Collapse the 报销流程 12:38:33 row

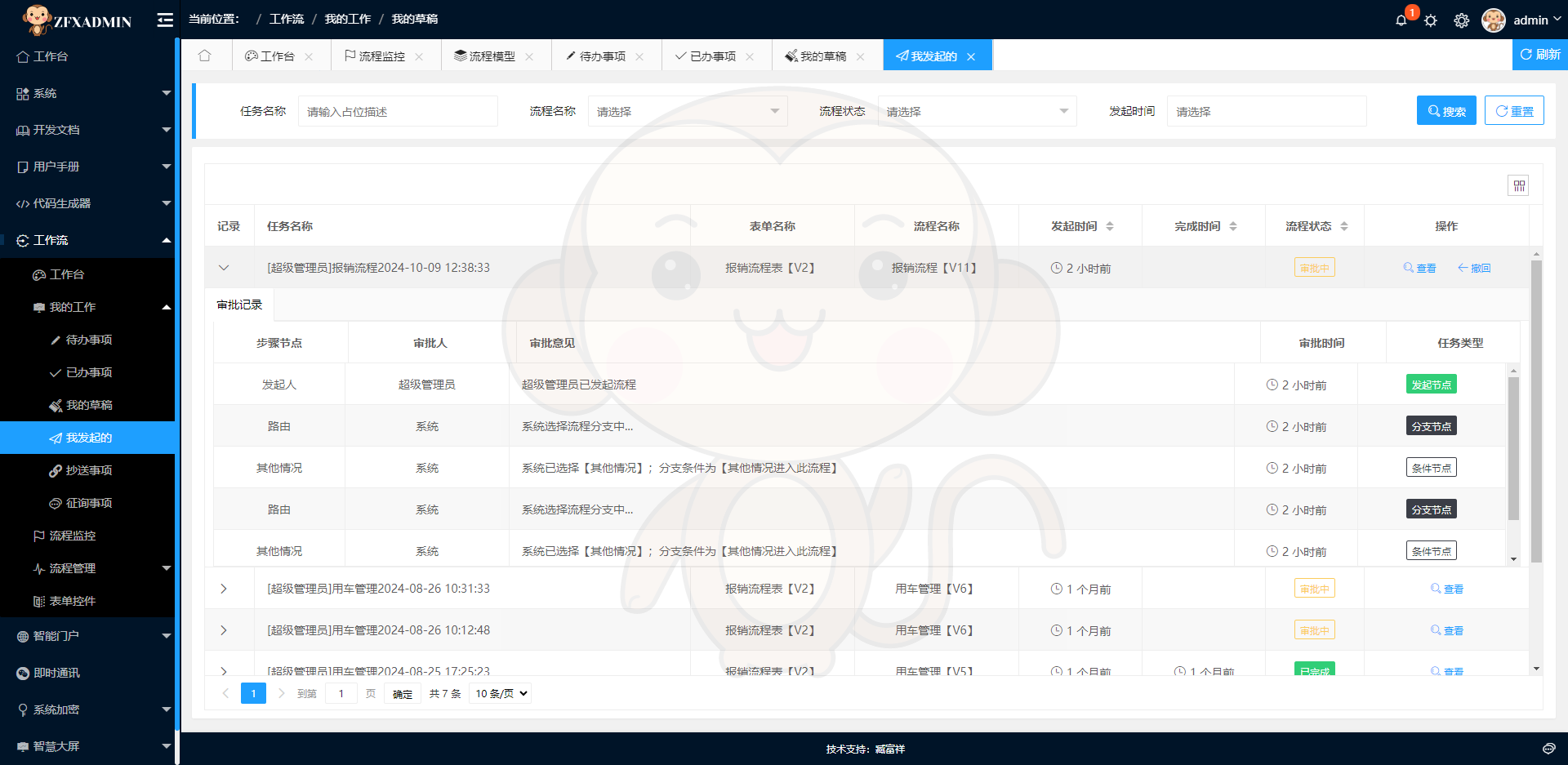(x=224, y=268)
